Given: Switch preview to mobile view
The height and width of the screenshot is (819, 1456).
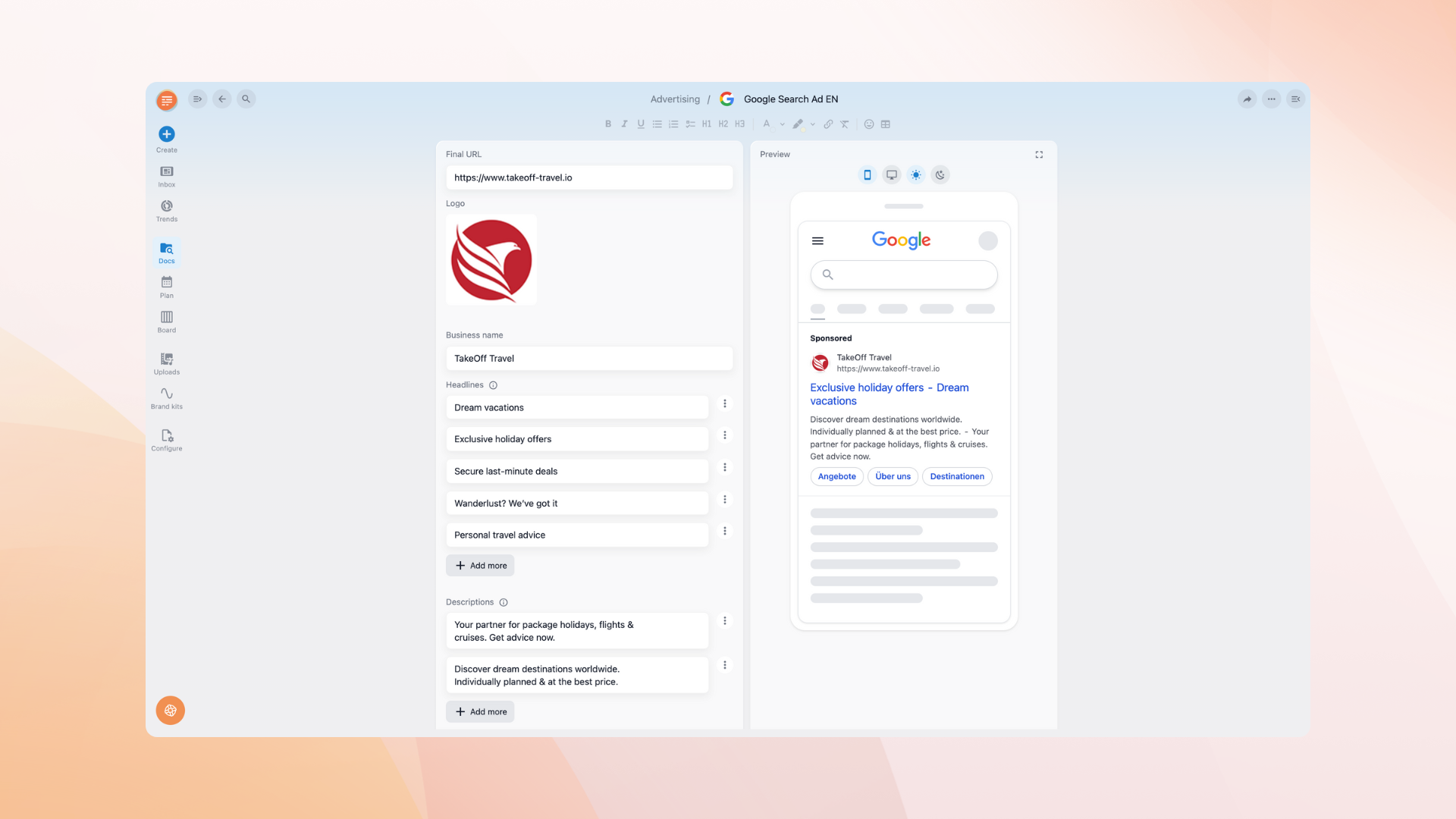Looking at the screenshot, I should [868, 175].
